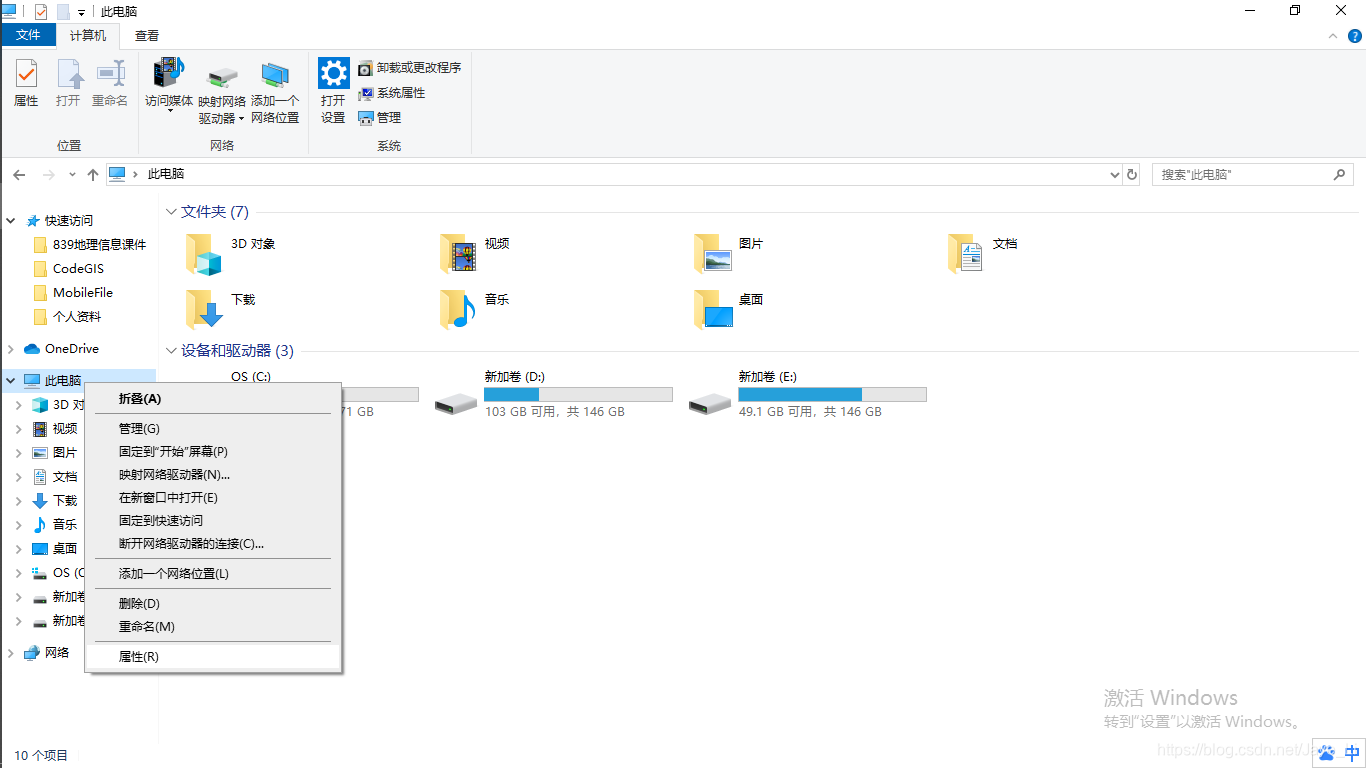Choose 重命名(M) in context menu
Viewport: 1366px width, 768px height.
pyautogui.click(x=213, y=627)
